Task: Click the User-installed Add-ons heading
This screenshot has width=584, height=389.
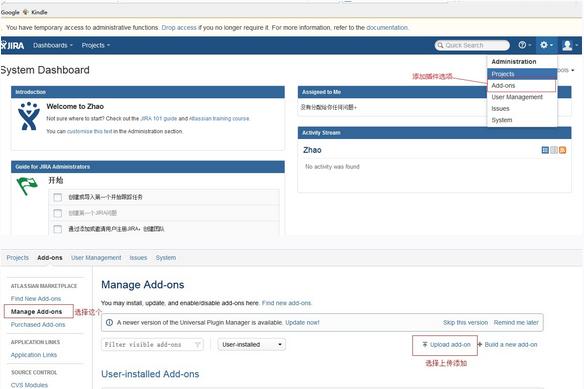Action: pyautogui.click(x=150, y=374)
